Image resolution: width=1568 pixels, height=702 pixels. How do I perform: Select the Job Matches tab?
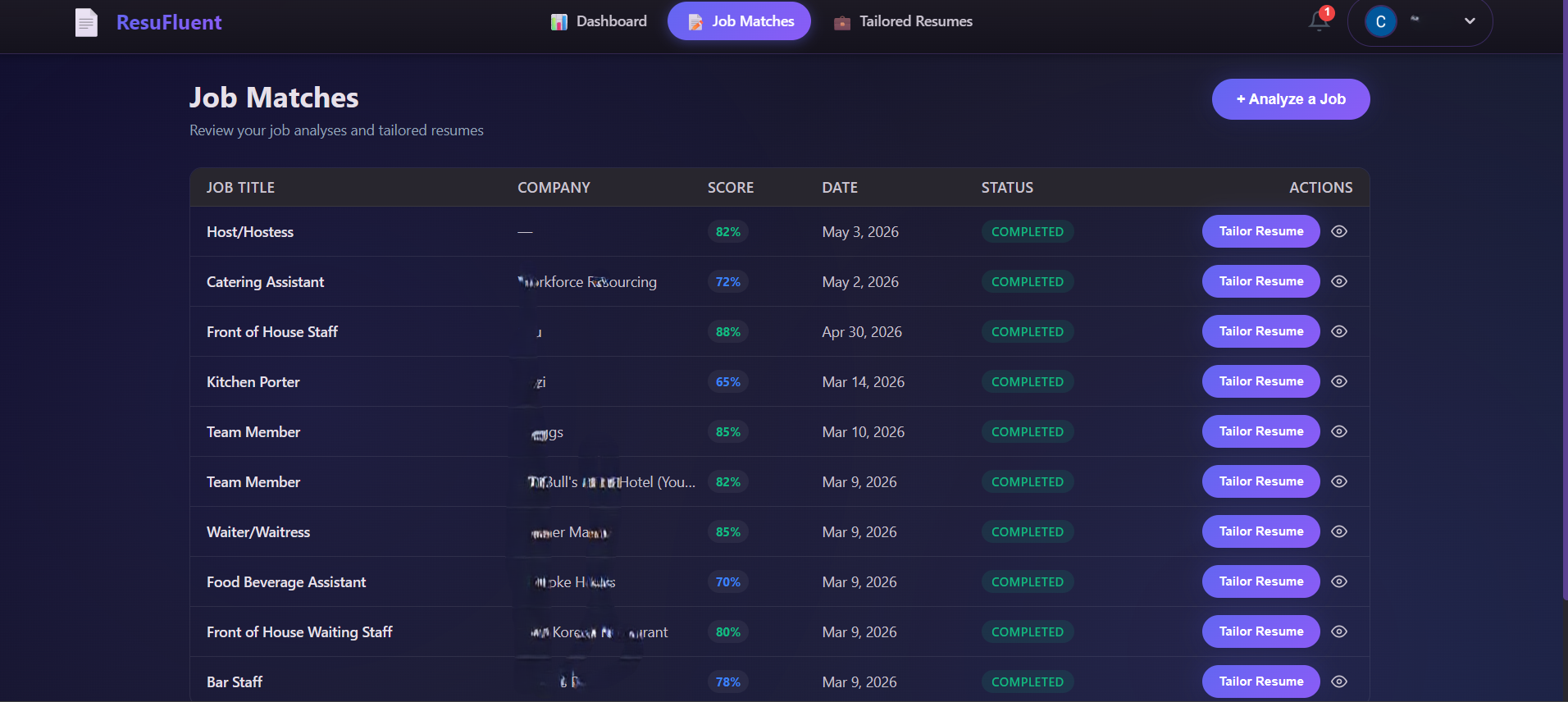(x=740, y=21)
